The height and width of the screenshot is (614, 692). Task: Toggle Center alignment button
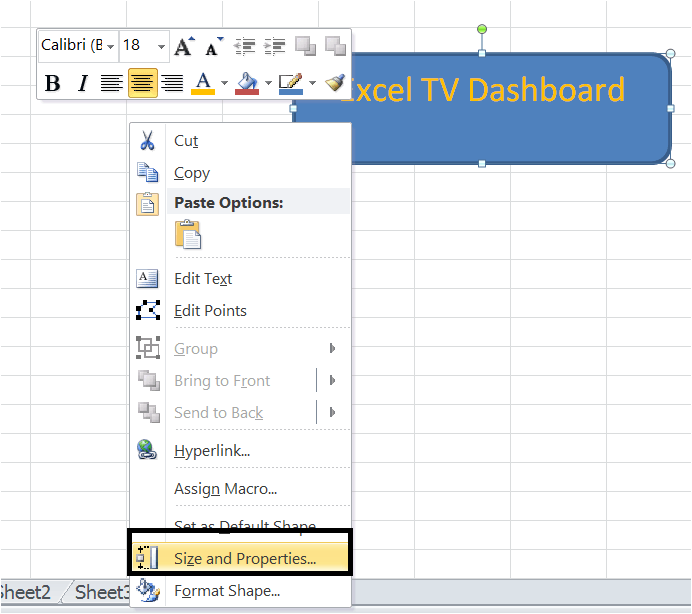click(x=142, y=83)
